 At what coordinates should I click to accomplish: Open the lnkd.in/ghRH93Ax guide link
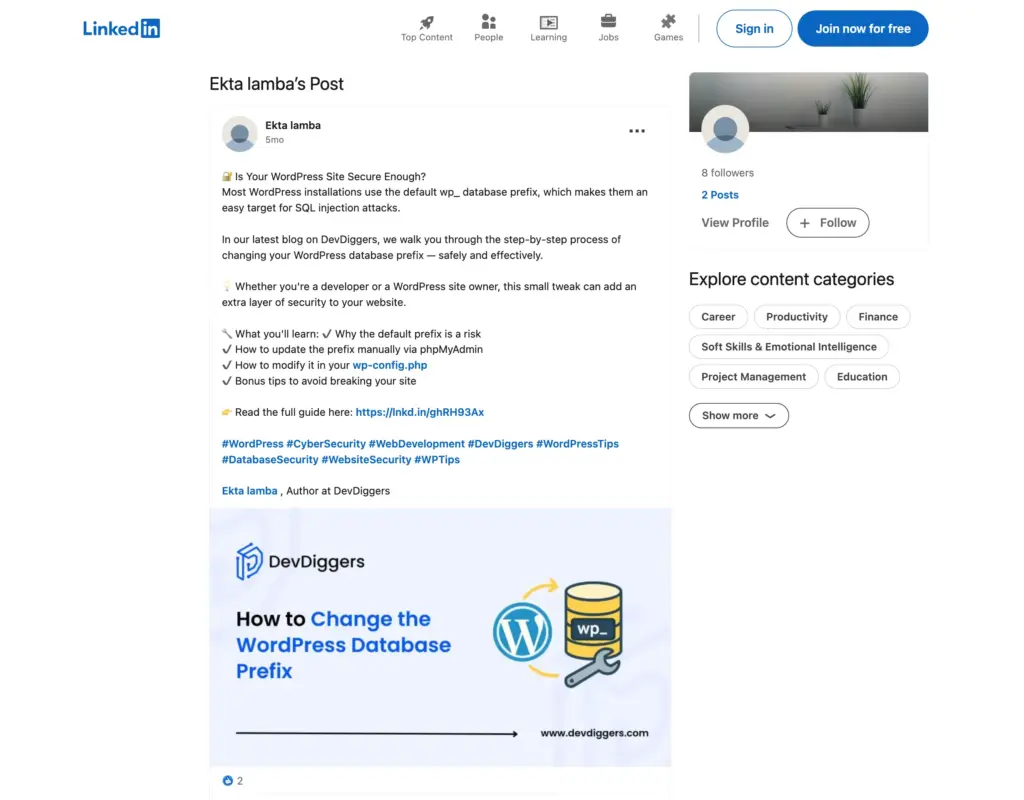(420, 412)
